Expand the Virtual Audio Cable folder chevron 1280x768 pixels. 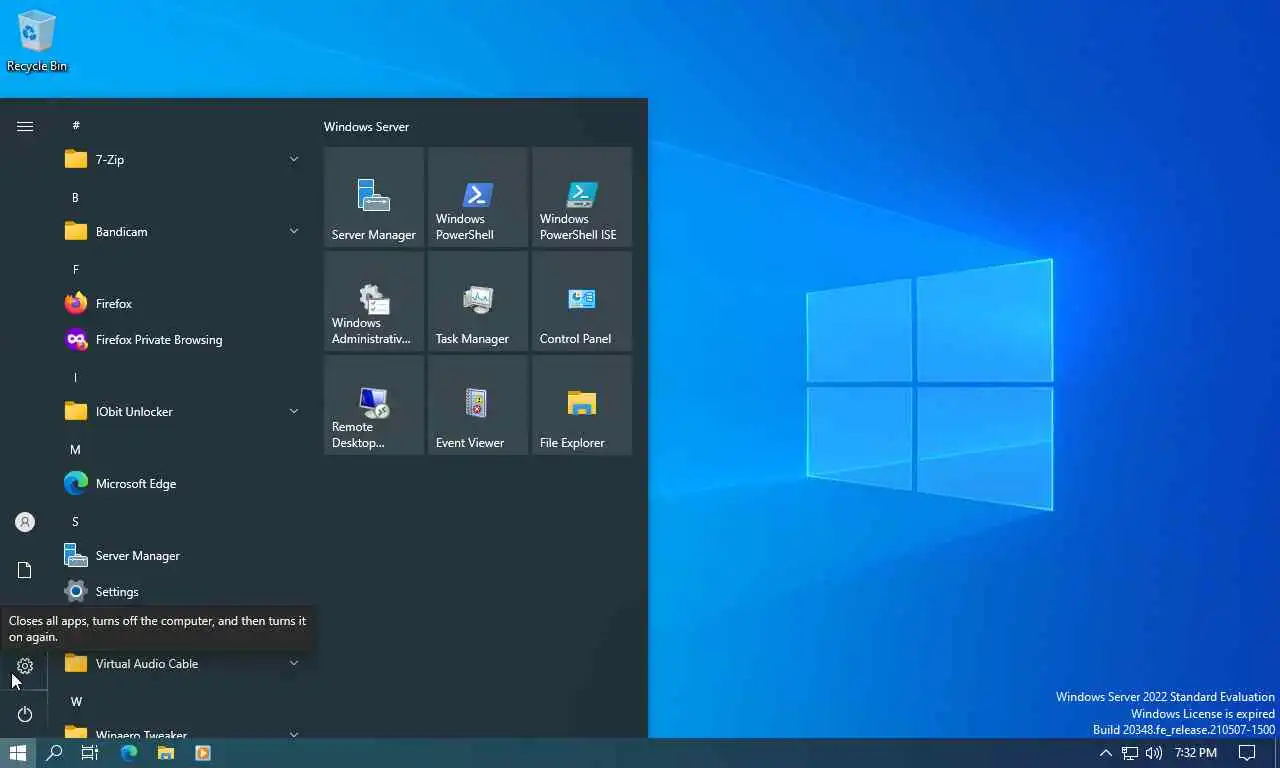pos(294,663)
